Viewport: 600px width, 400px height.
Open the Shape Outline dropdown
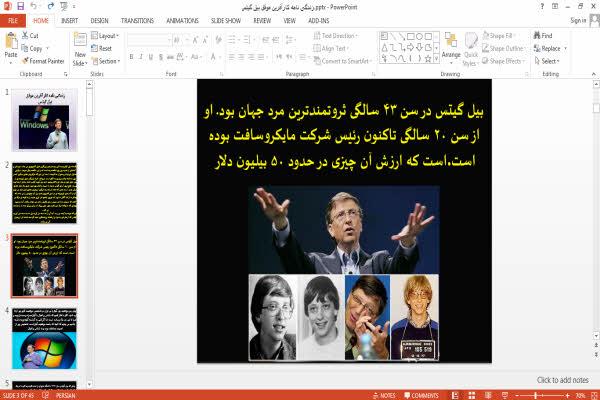pos(504,49)
